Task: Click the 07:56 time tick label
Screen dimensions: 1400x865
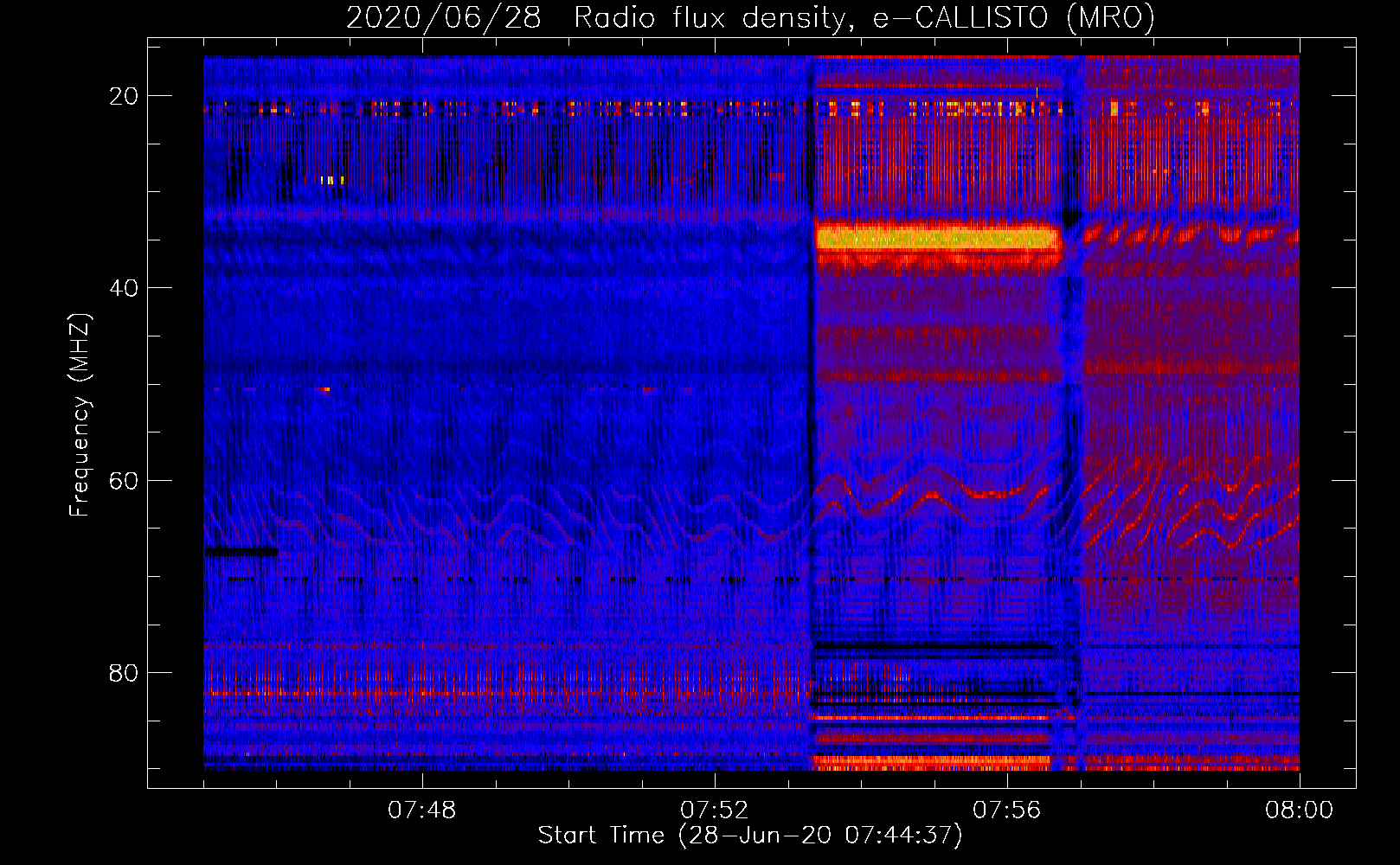Action: [1007, 811]
